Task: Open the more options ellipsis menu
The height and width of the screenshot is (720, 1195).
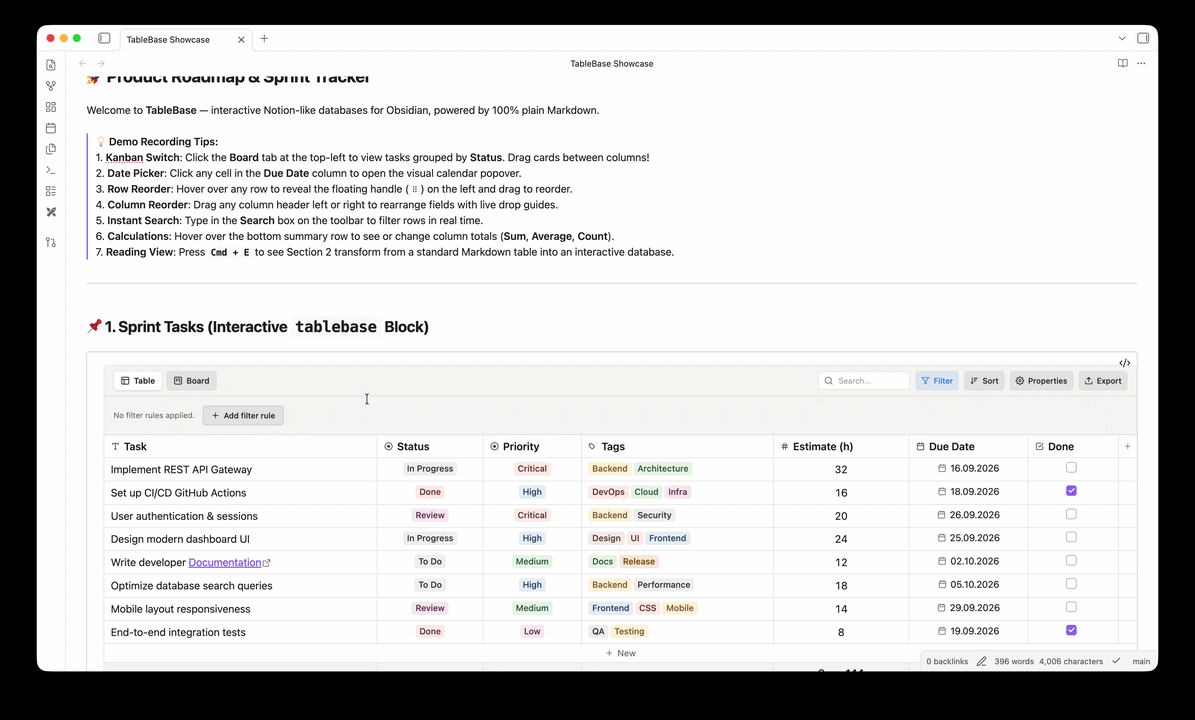Action: (1141, 63)
